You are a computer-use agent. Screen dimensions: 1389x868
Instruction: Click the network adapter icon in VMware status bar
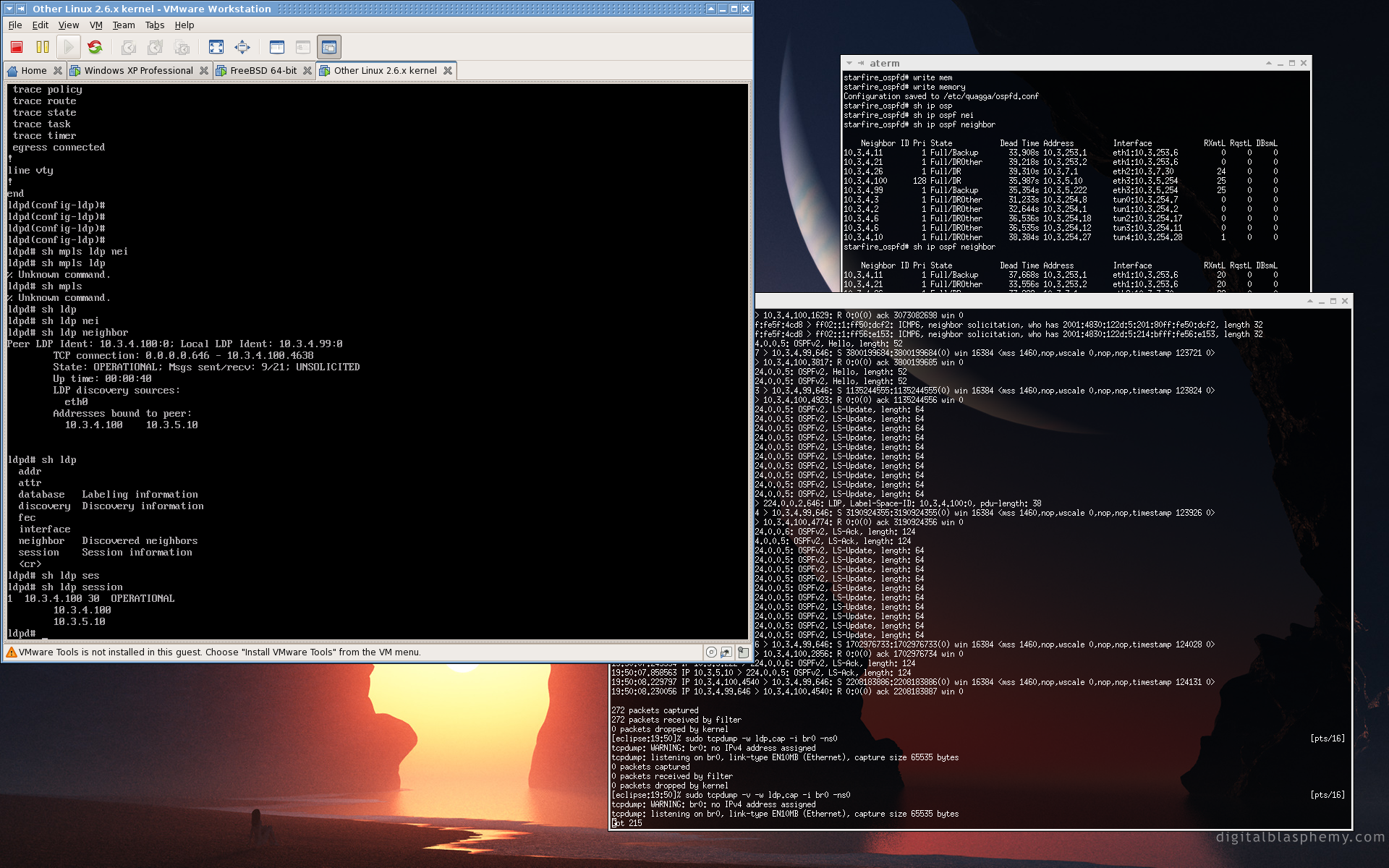(726, 652)
